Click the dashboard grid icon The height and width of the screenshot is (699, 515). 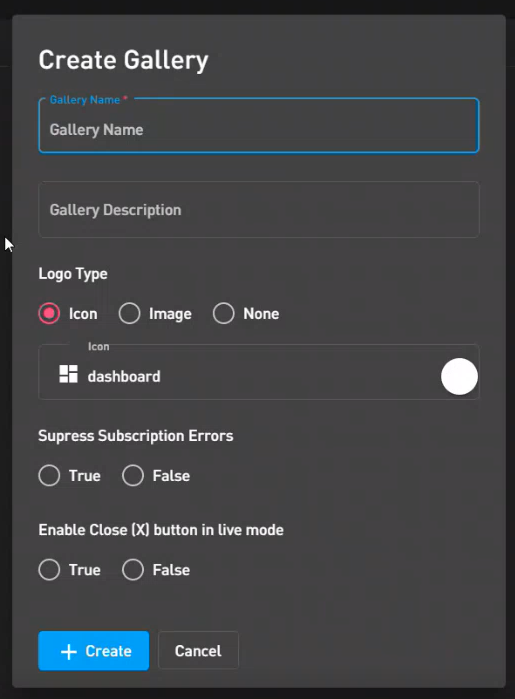coord(69,374)
